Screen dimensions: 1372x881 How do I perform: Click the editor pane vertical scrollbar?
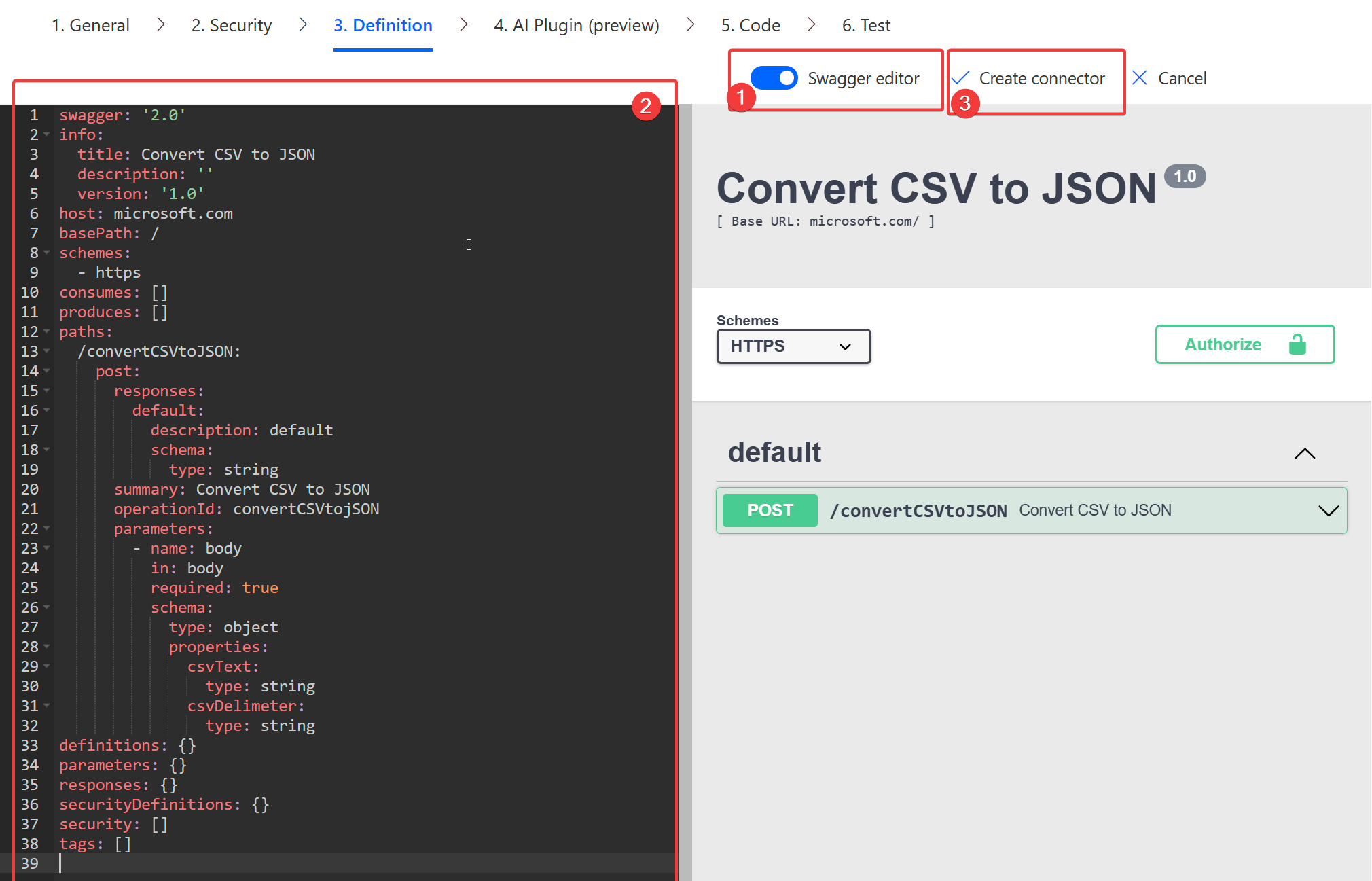click(x=685, y=492)
